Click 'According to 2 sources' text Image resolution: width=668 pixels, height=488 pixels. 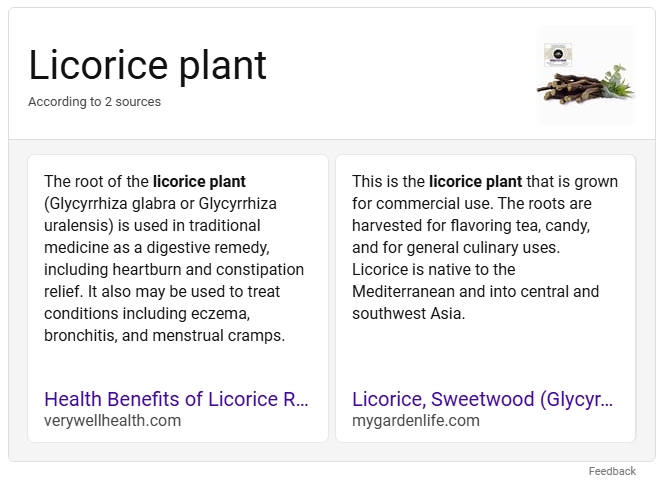coord(95,102)
